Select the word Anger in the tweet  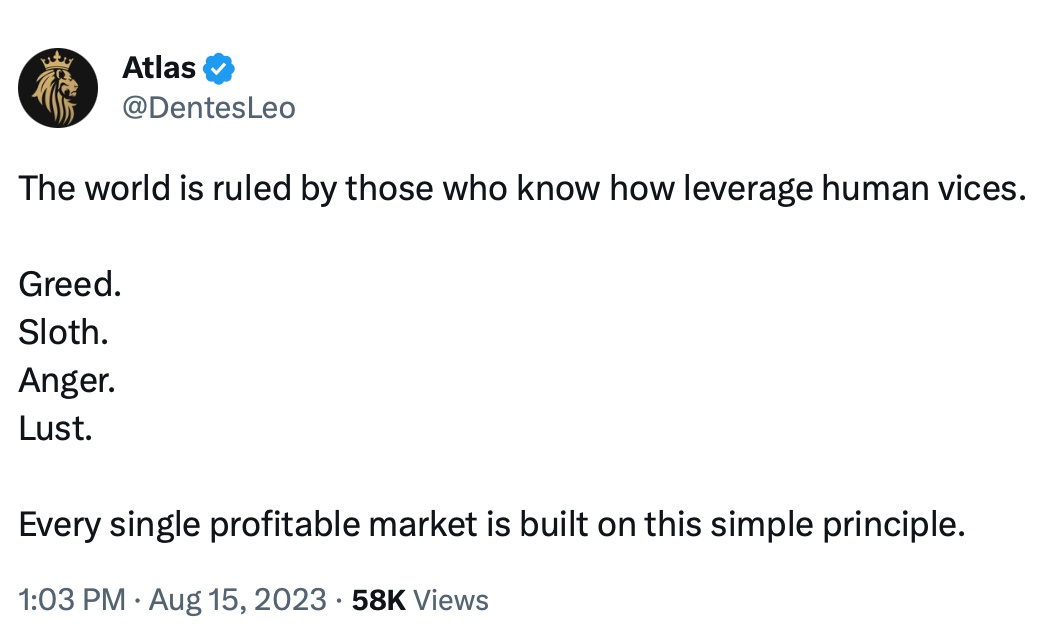64,381
